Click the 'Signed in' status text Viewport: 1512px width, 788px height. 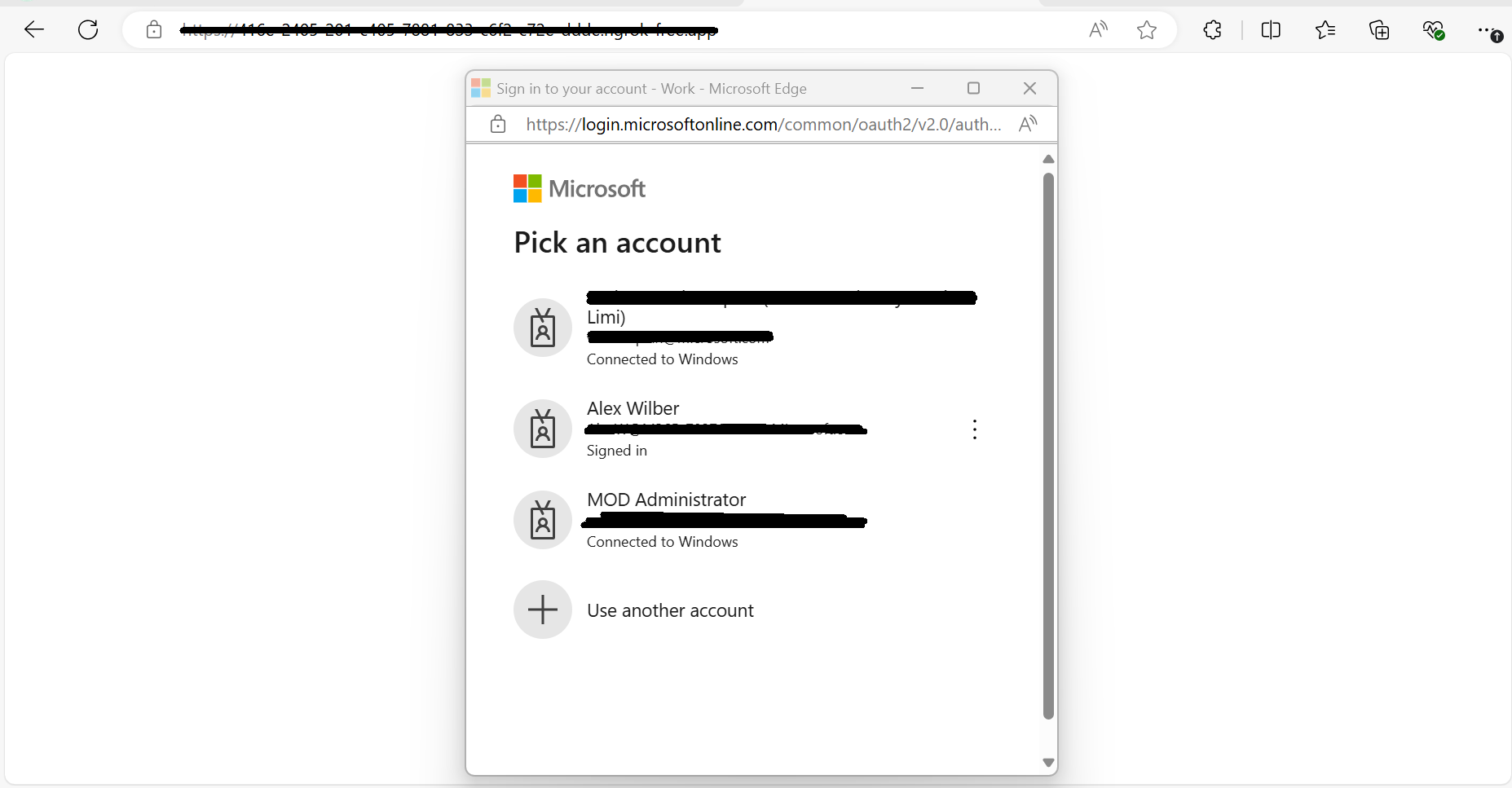(617, 451)
